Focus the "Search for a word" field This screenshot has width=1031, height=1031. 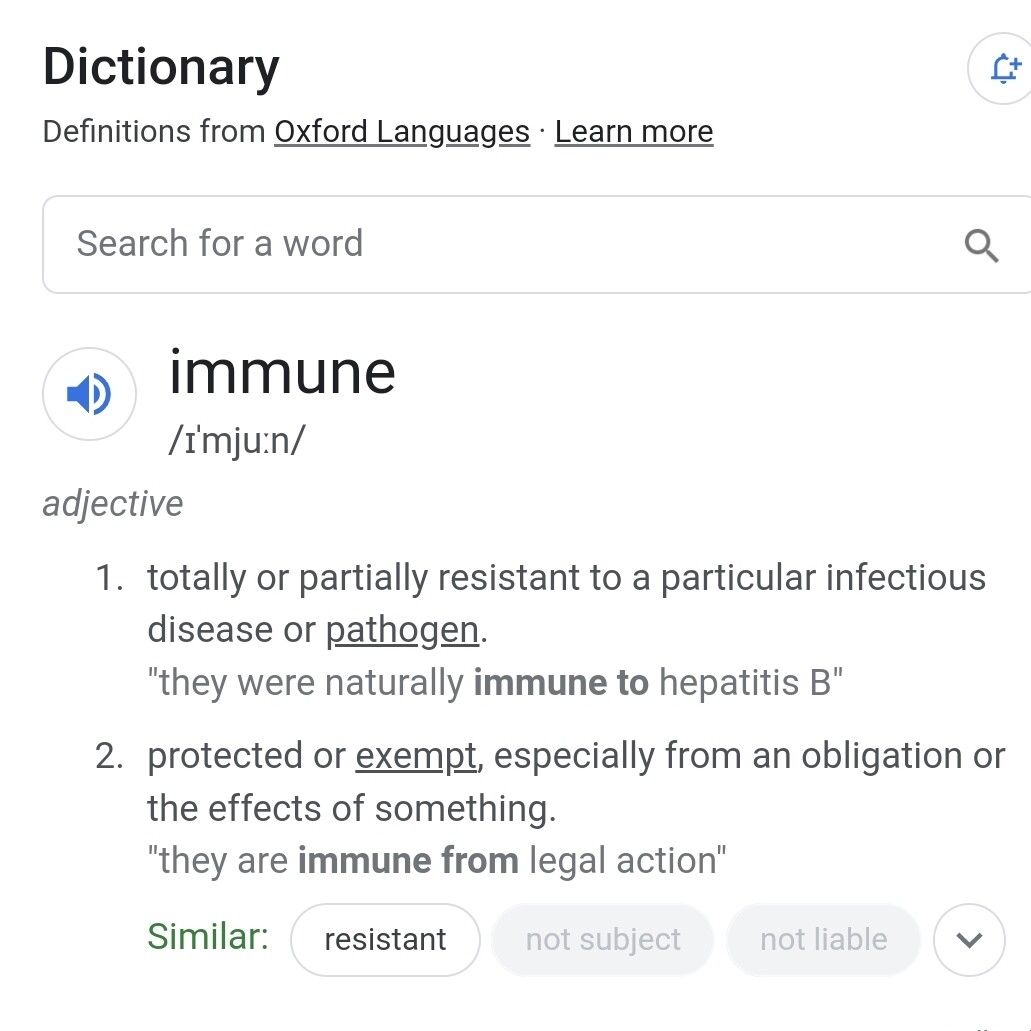click(537, 244)
